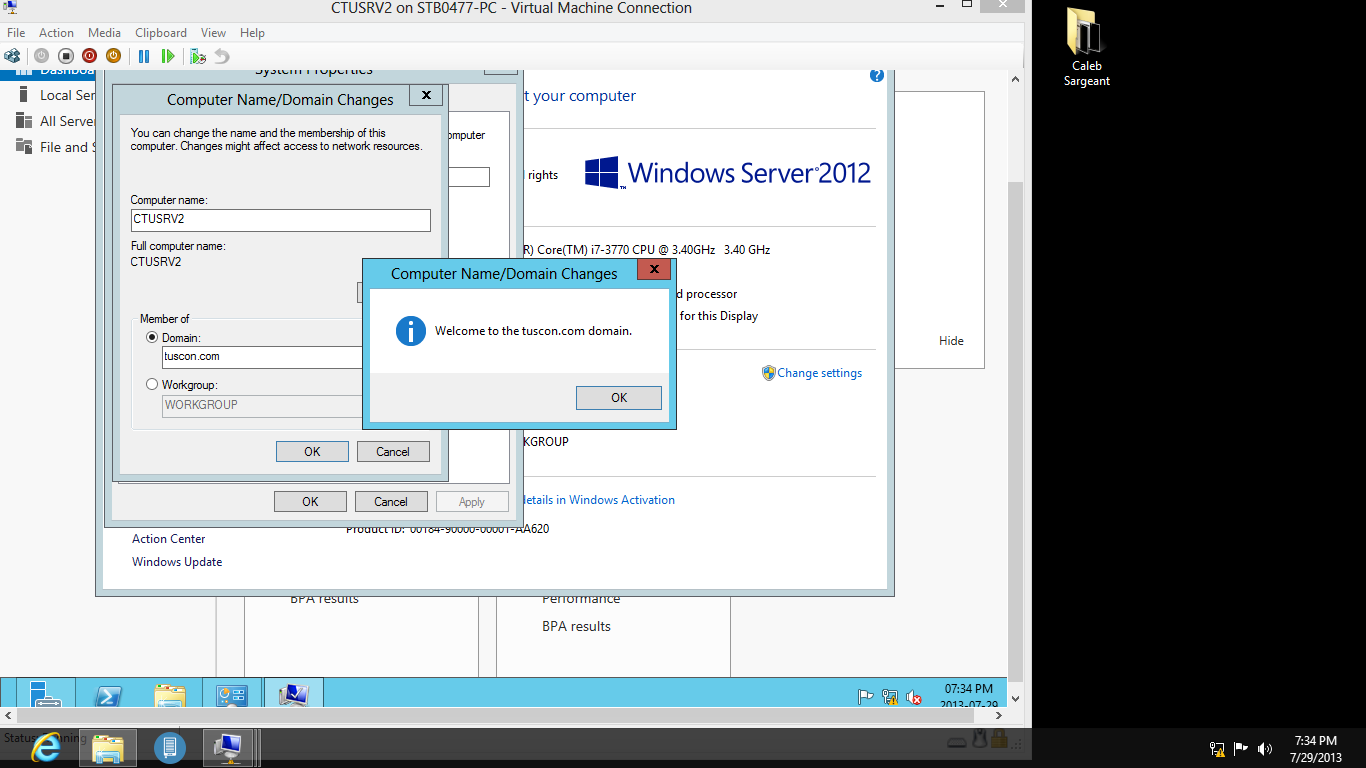Pause the virtual machine

coord(144,56)
